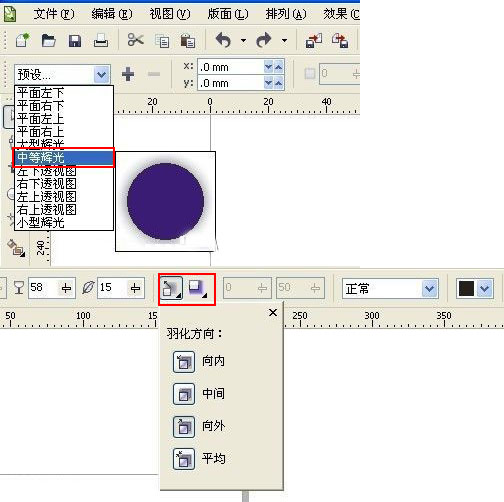Open the 文件(F) menu
The width and height of the screenshot is (504, 502).
tap(54, 14)
